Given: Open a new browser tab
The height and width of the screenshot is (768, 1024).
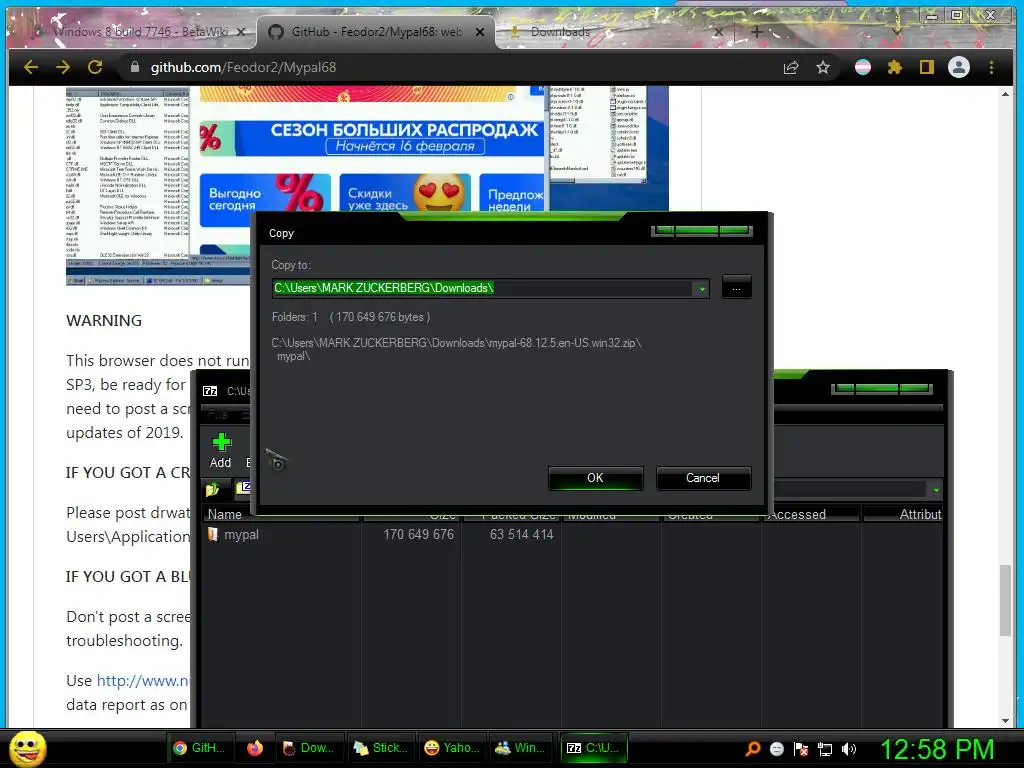Looking at the screenshot, I should tap(756, 31).
